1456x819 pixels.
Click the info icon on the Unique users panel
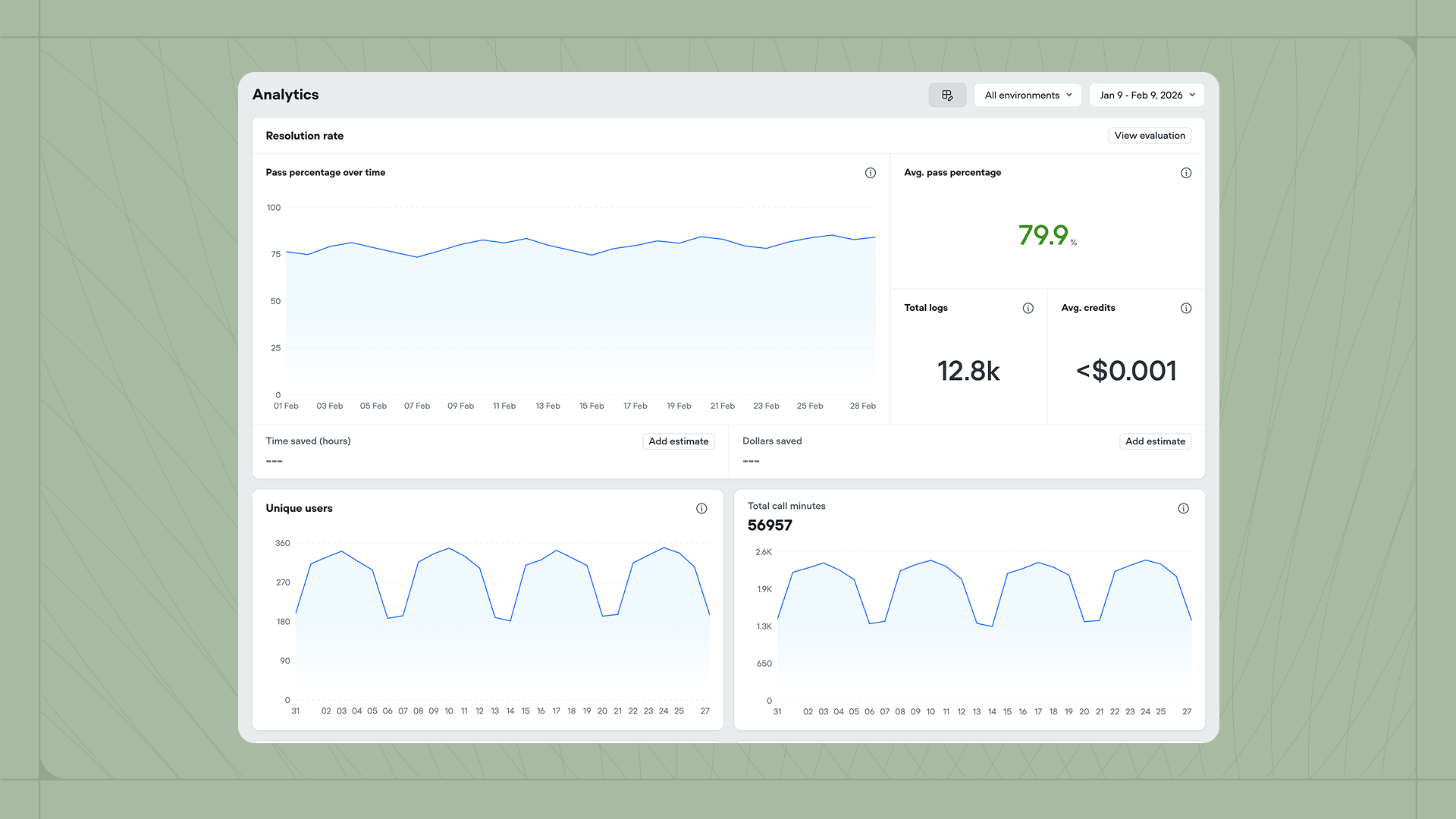[701, 508]
